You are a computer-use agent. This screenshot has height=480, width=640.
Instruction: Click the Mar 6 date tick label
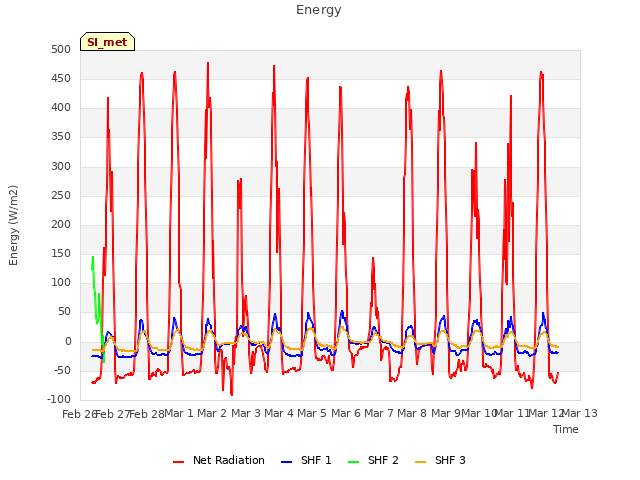point(346,413)
